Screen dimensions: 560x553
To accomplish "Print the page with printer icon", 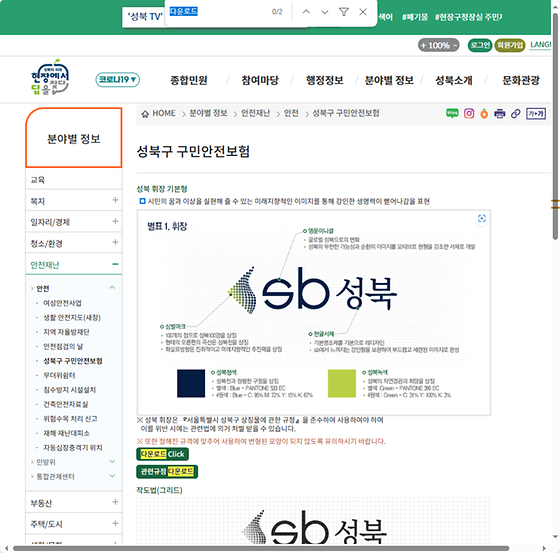I will point(499,114).
